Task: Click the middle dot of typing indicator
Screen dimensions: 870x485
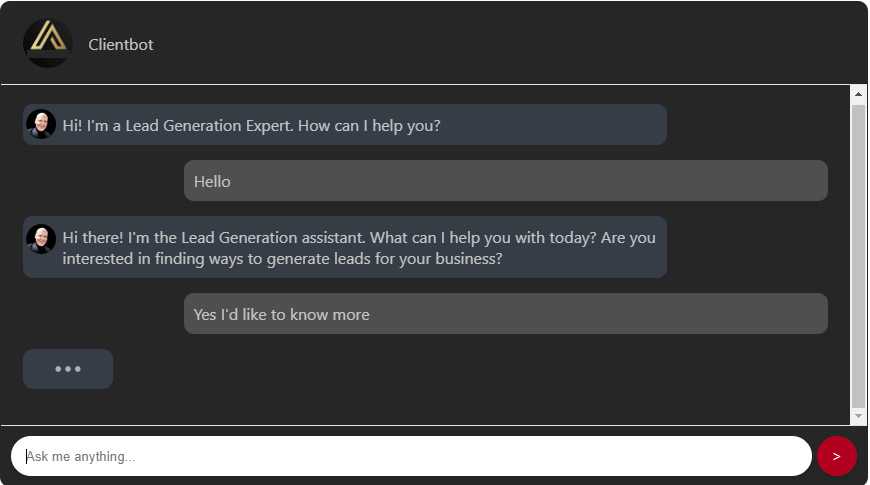Action: [68, 369]
